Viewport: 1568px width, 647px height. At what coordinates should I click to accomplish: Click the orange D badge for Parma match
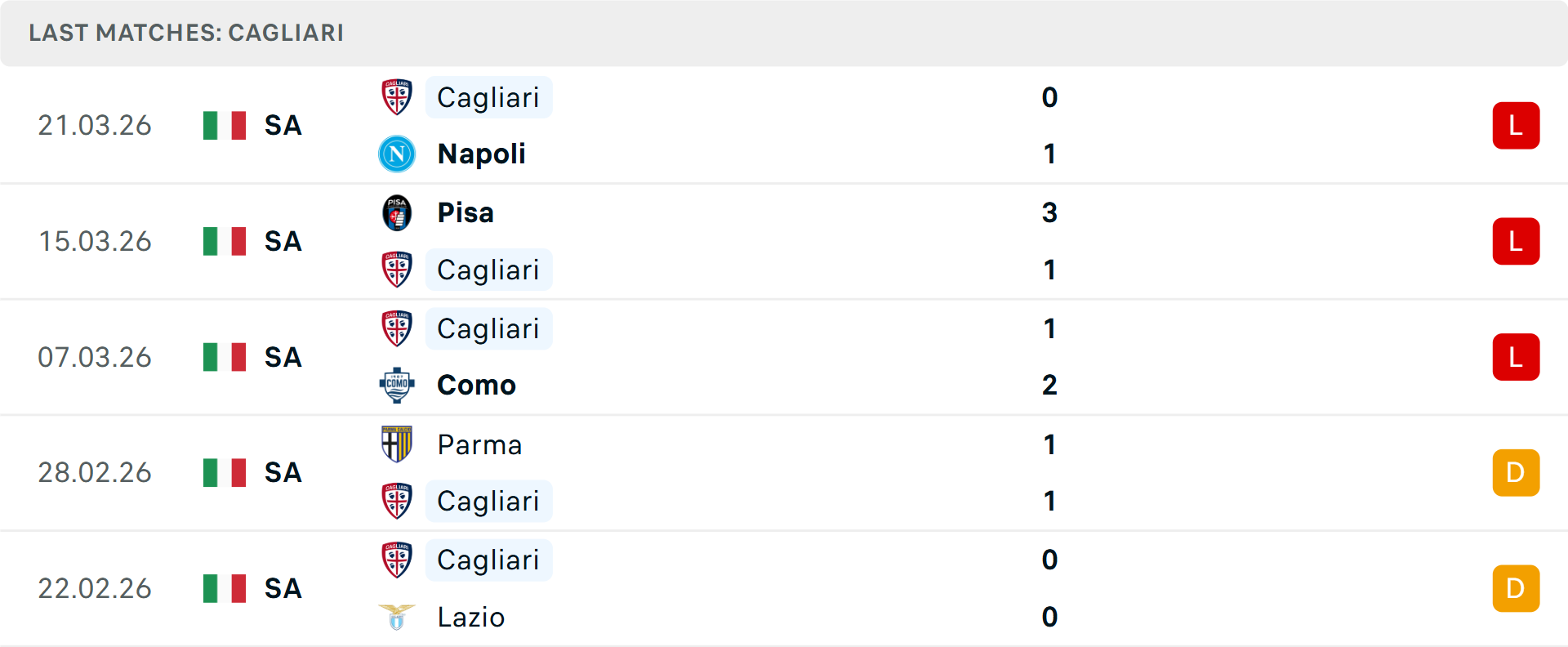[x=1516, y=472]
